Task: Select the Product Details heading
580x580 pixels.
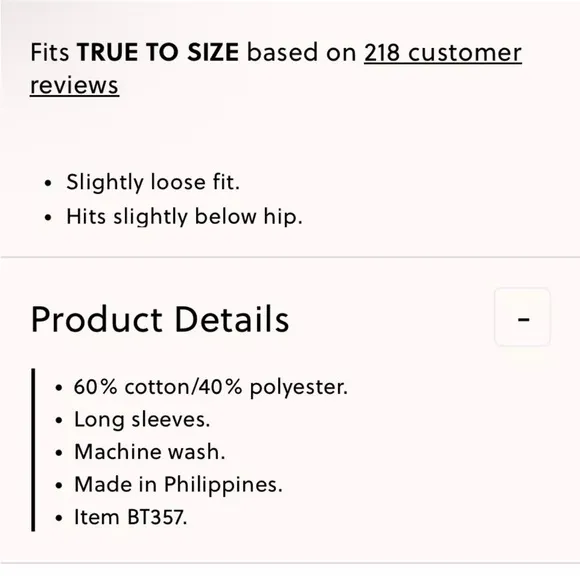Action: click(160, 319)
